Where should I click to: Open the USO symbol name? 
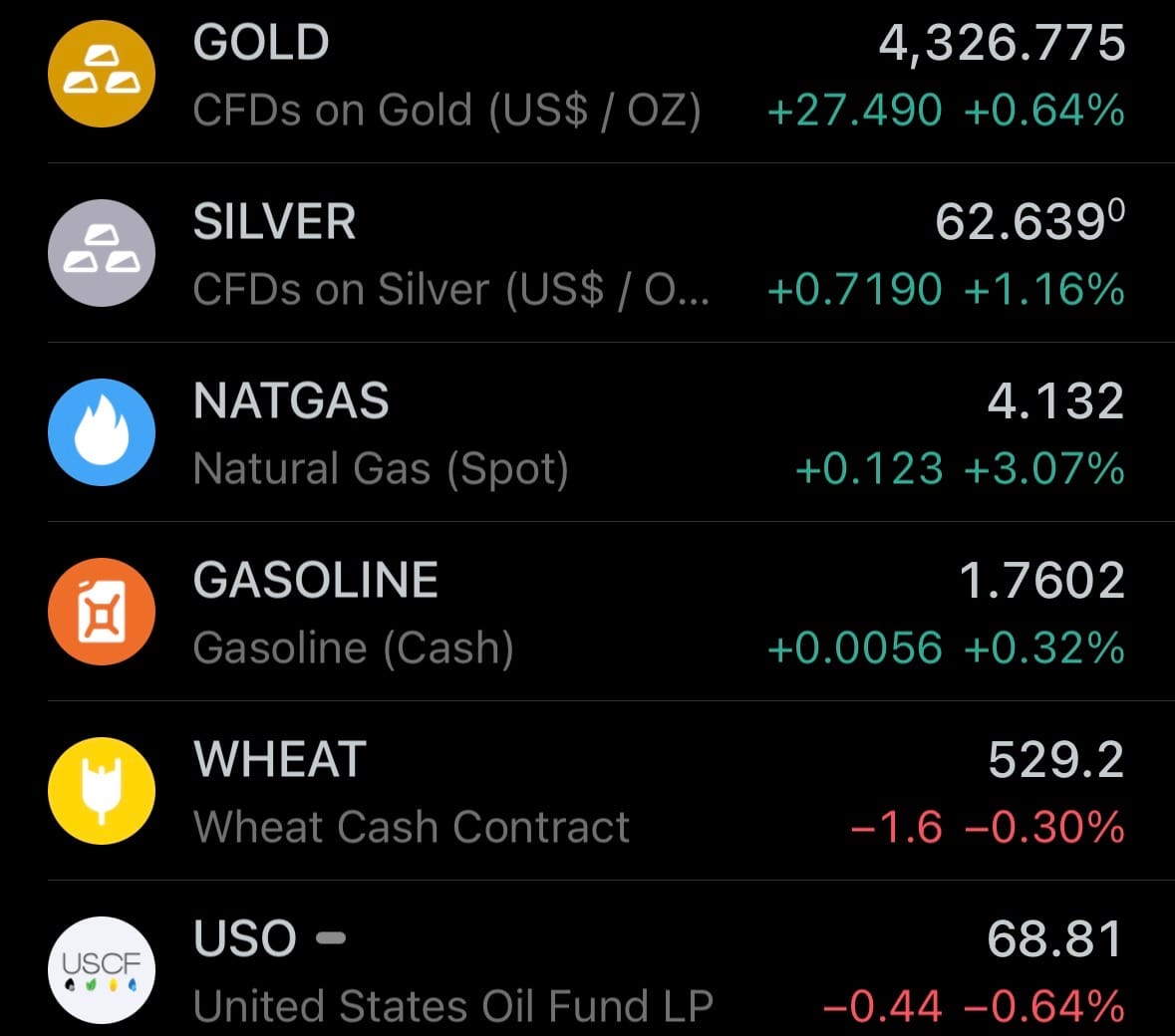click(245, 938)
